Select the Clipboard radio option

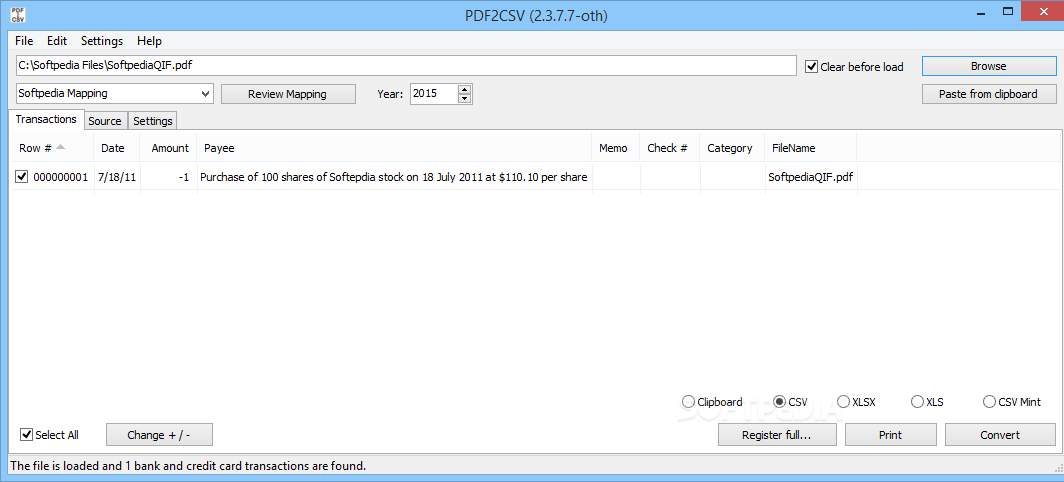point(688,402)
